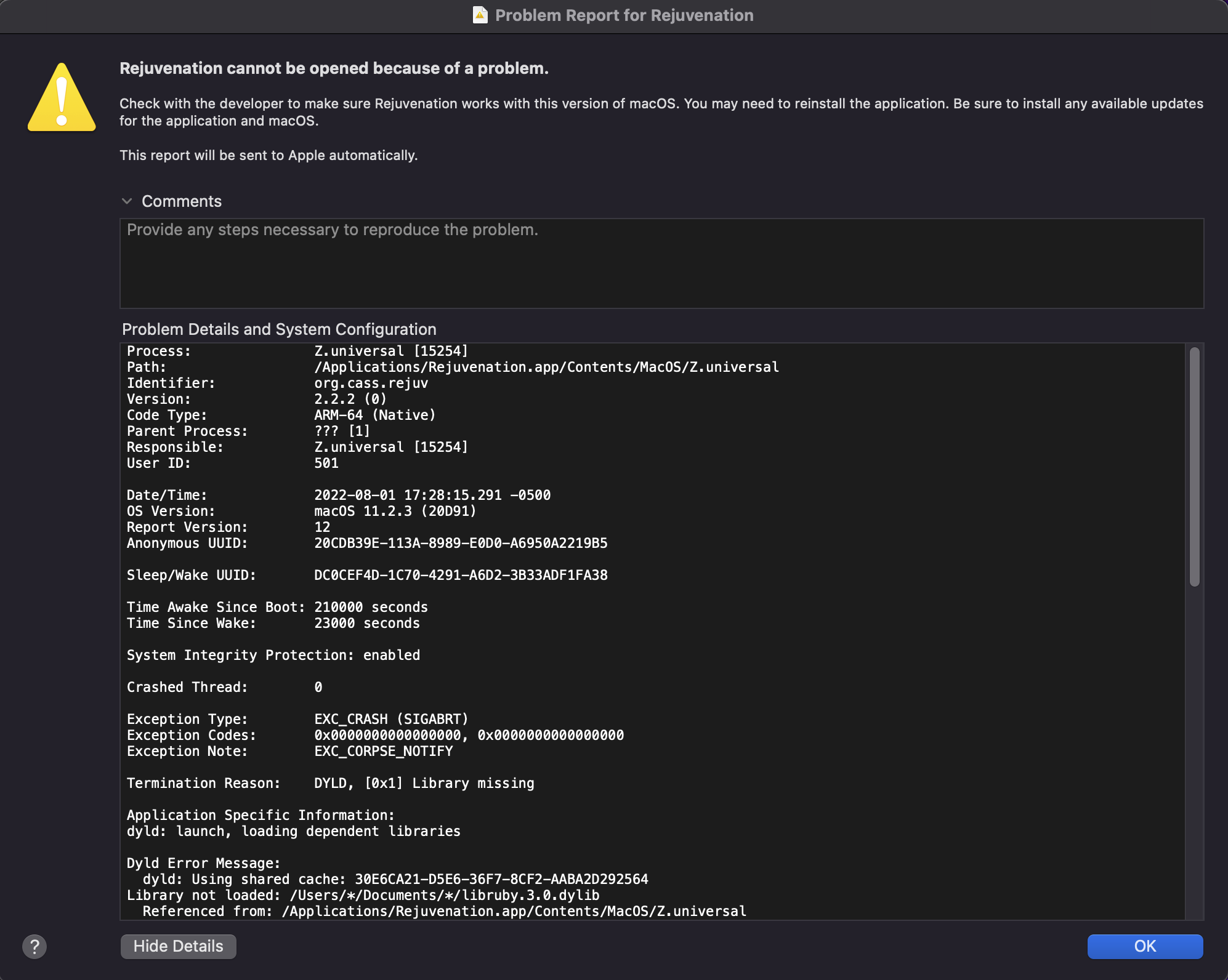Click the Process Z.universal [15254] line
Image resolution: width=1228 pixels, height=980 pixels.
point(297,351)
